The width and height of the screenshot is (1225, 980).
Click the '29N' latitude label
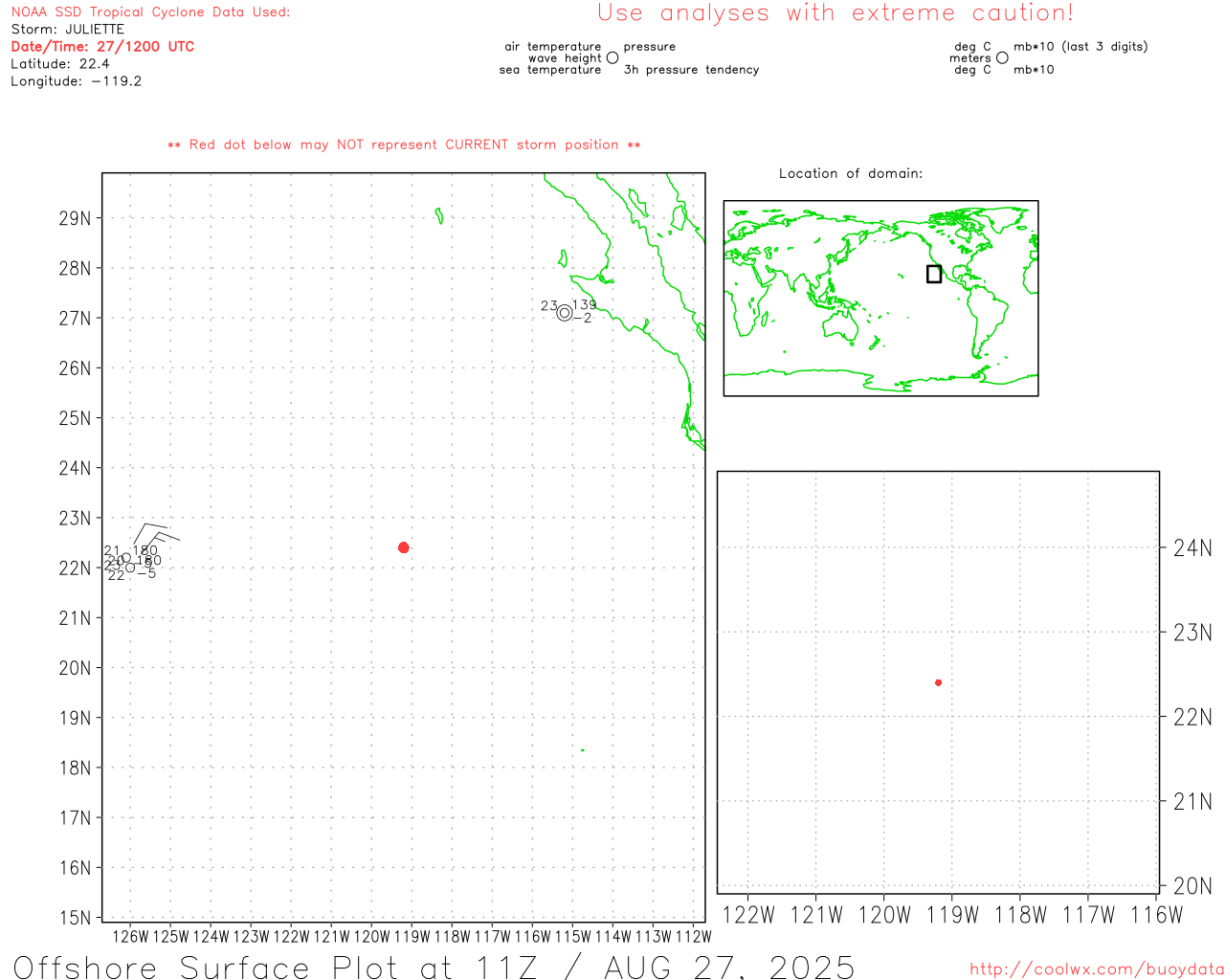75,218
